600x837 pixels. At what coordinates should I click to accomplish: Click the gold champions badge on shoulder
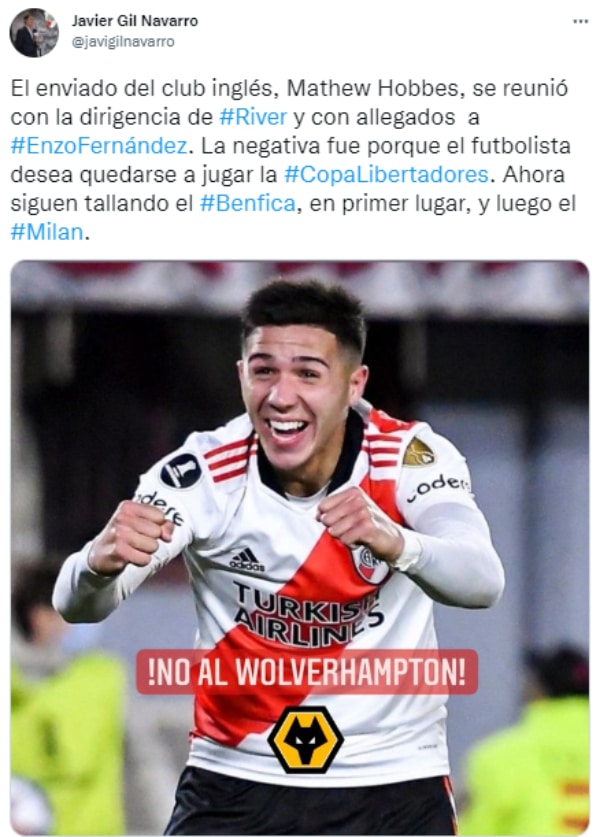click(418, 453)
